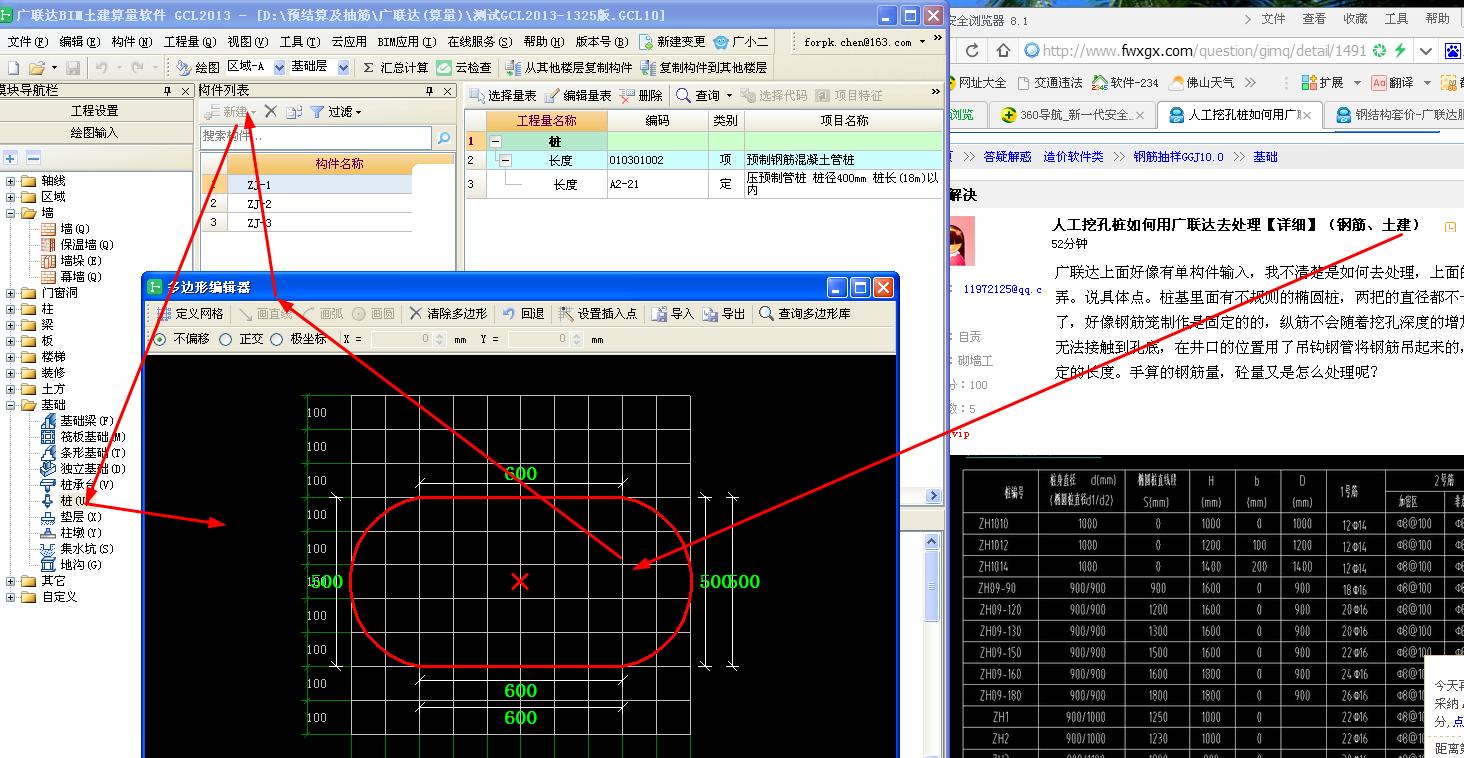Screen dimensions: 1464x758
Task: Collapse 基础 tree node
Action: click(11, 405)
